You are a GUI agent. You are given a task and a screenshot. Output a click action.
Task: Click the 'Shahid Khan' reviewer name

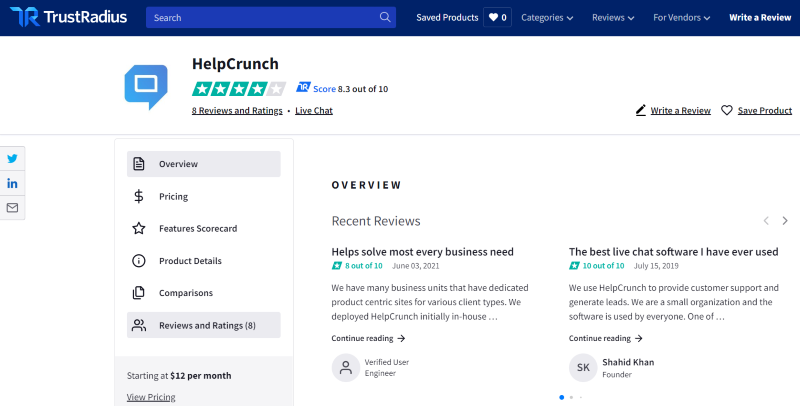(x=628, y=362)
